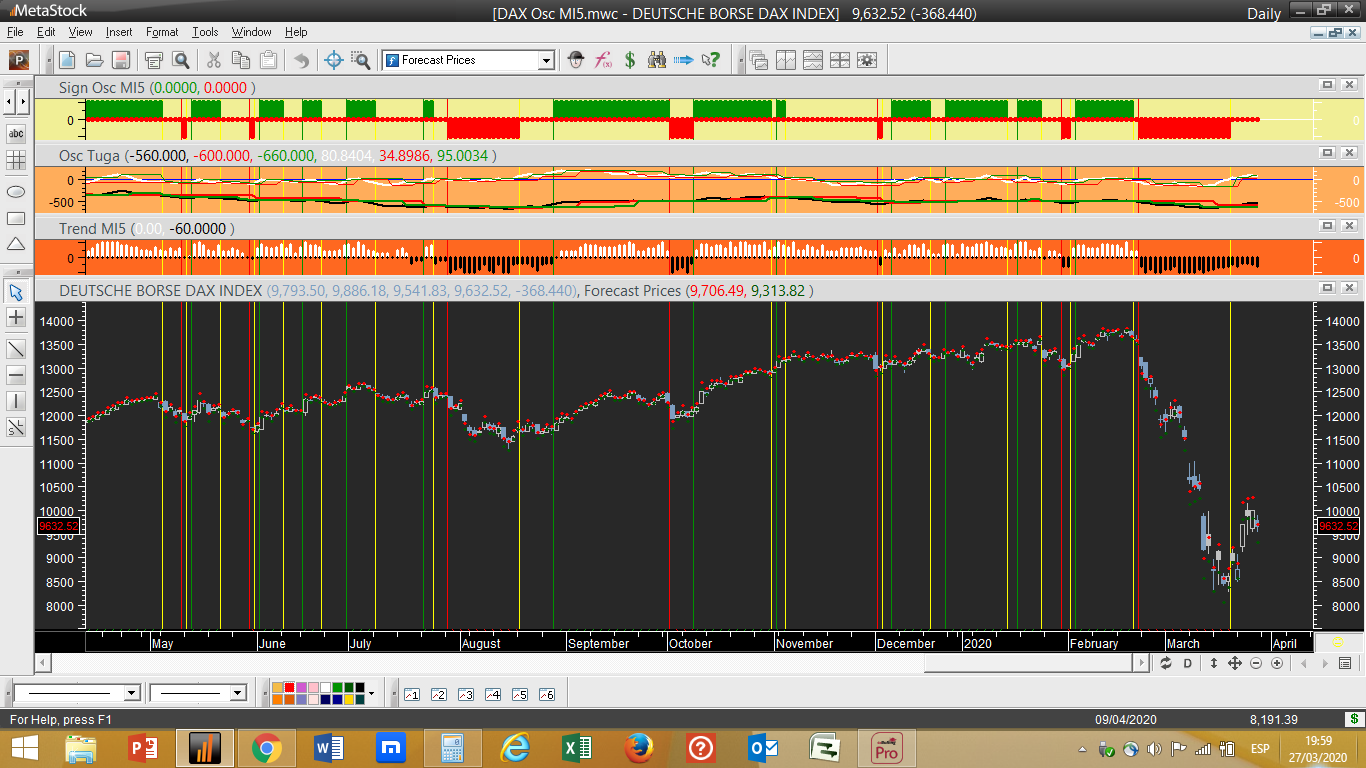Expand the color palette dropdown arrow
1366x768 pixels.
371,693
